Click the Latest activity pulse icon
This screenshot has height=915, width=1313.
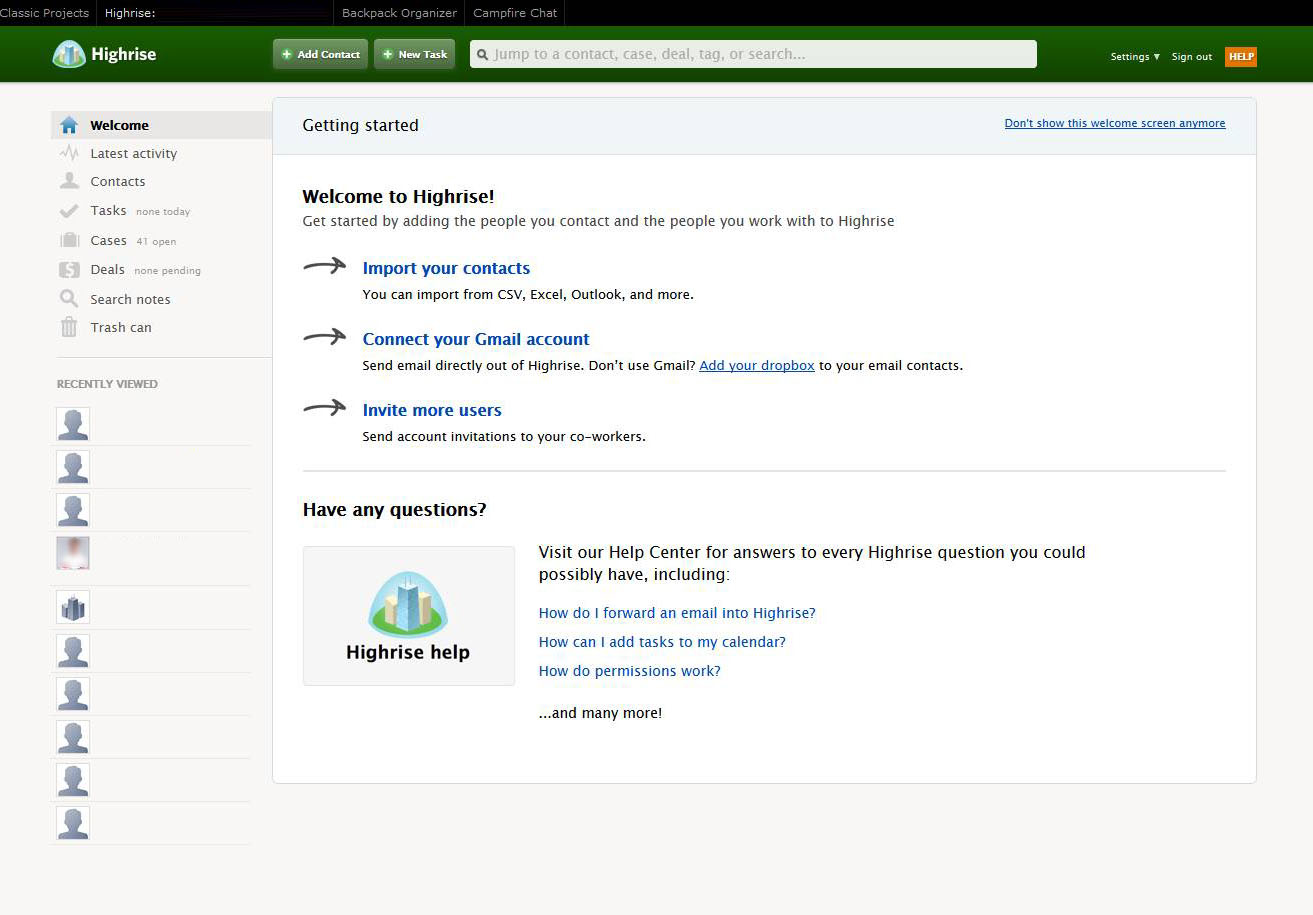coord(69,153)
